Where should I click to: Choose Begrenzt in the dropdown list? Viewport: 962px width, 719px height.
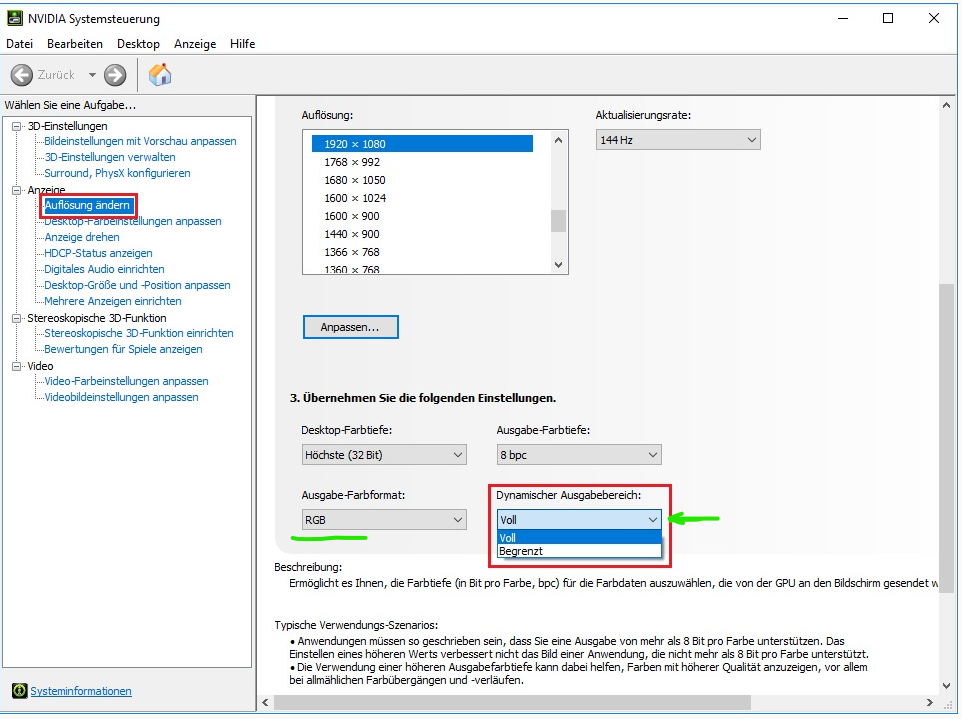point(579,551)
